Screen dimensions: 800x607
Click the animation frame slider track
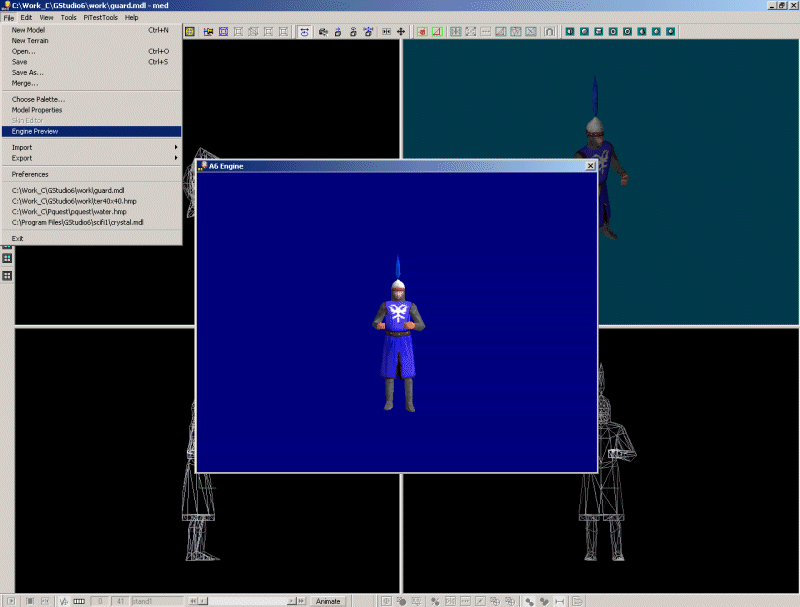250,601
